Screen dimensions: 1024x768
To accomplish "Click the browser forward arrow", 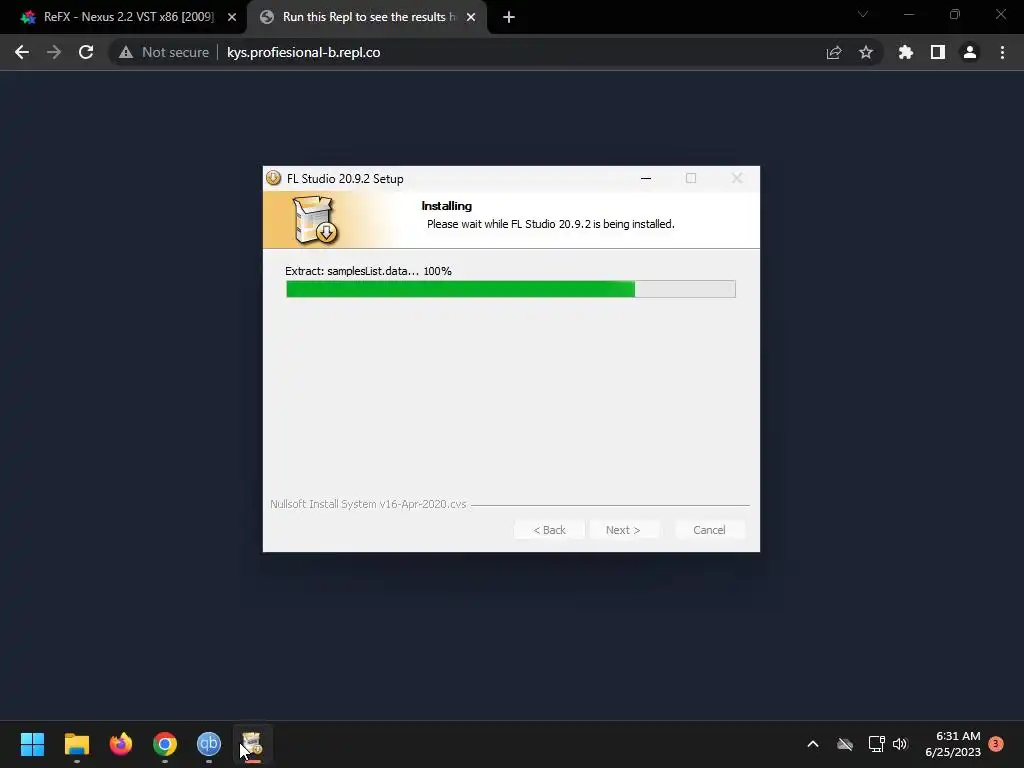I will click(x=54, y=52).
